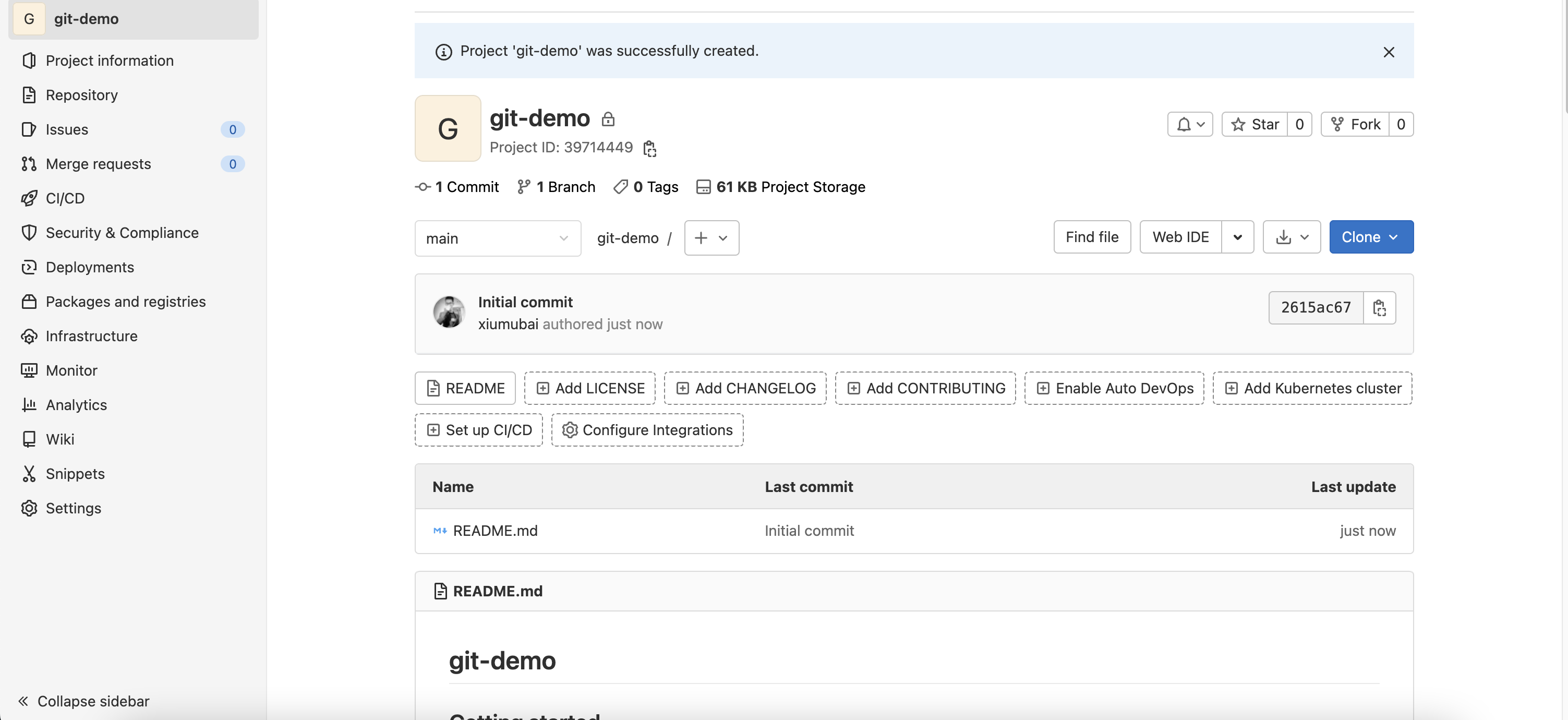The image size is (1568, 720).
Task: Open Snippets via scissors icon
Action: click(x=29, y=474)
